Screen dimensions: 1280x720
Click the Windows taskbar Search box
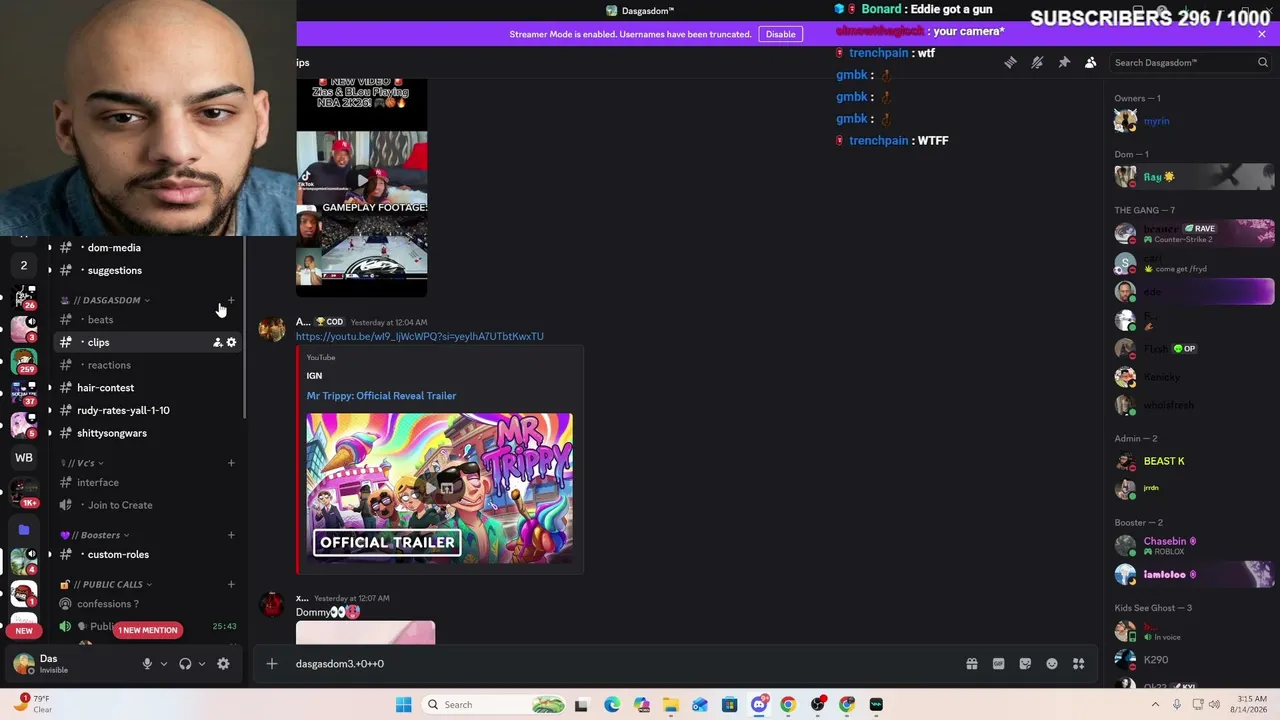[494, 705]
